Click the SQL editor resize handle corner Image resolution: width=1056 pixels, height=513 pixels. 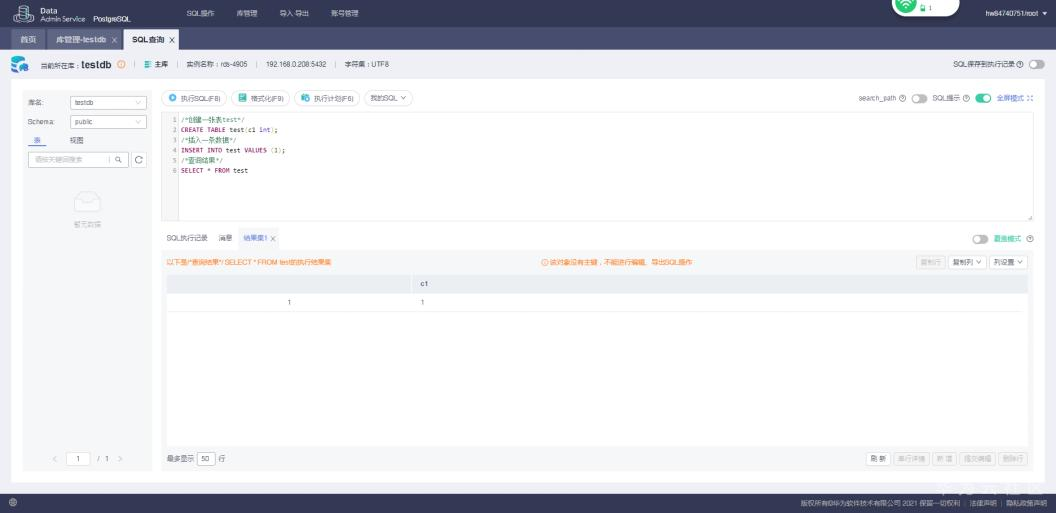(1030, 217)
